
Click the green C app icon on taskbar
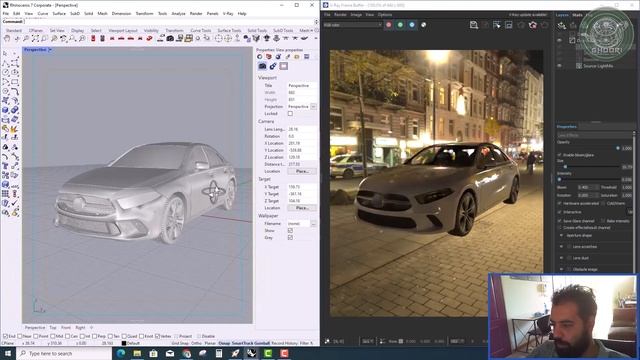point(268,353)
